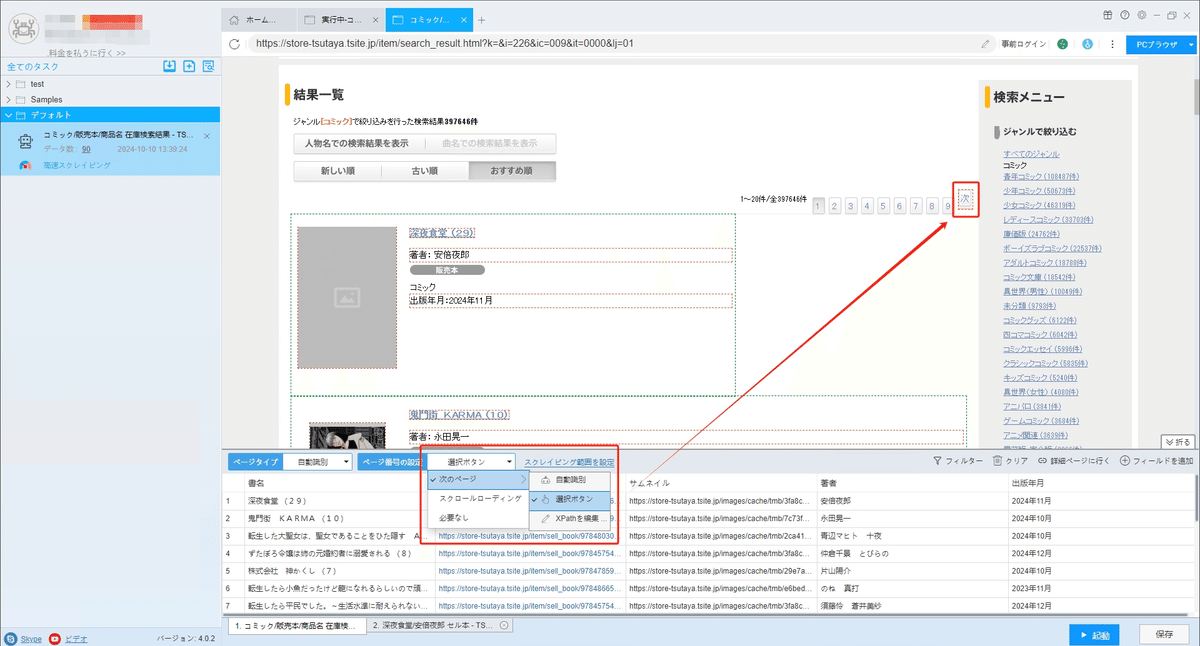This screenshot has height=646, width=1200.
Task: Click the new task plus icon
Action: 189,66
